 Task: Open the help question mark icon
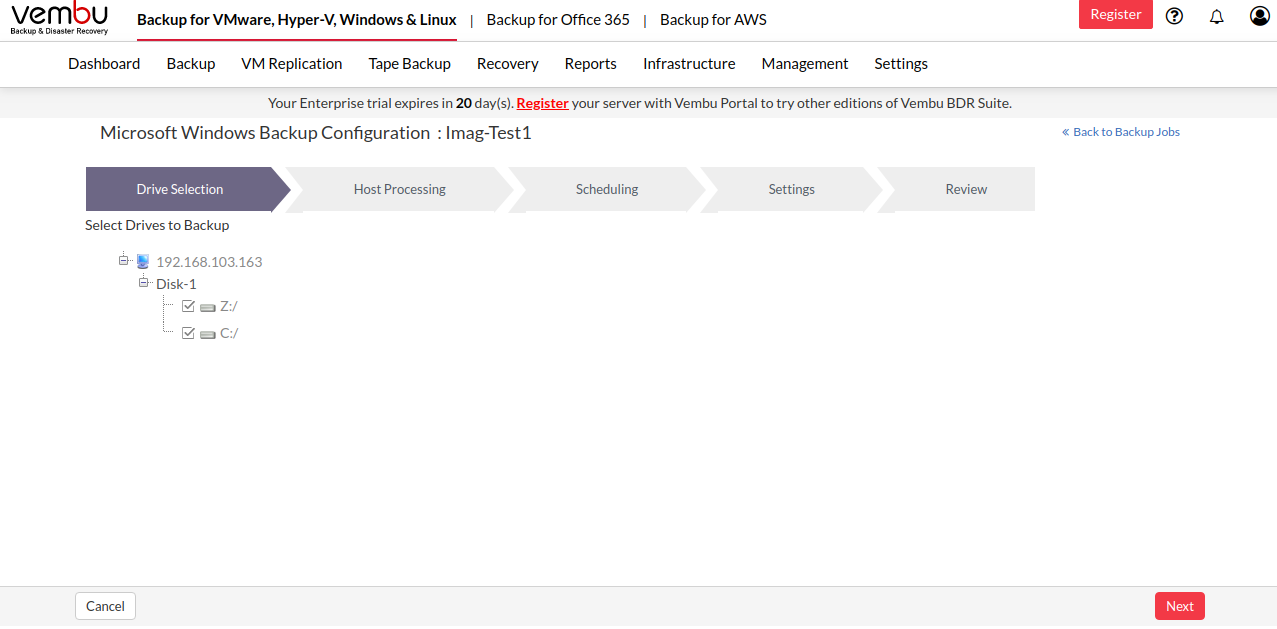1175,16
